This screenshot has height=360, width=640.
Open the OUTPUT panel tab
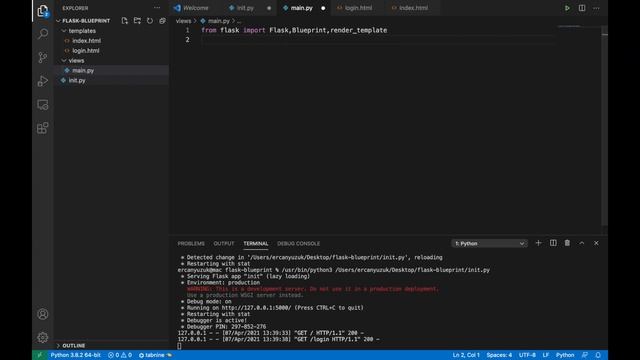[x=224, y=243]
